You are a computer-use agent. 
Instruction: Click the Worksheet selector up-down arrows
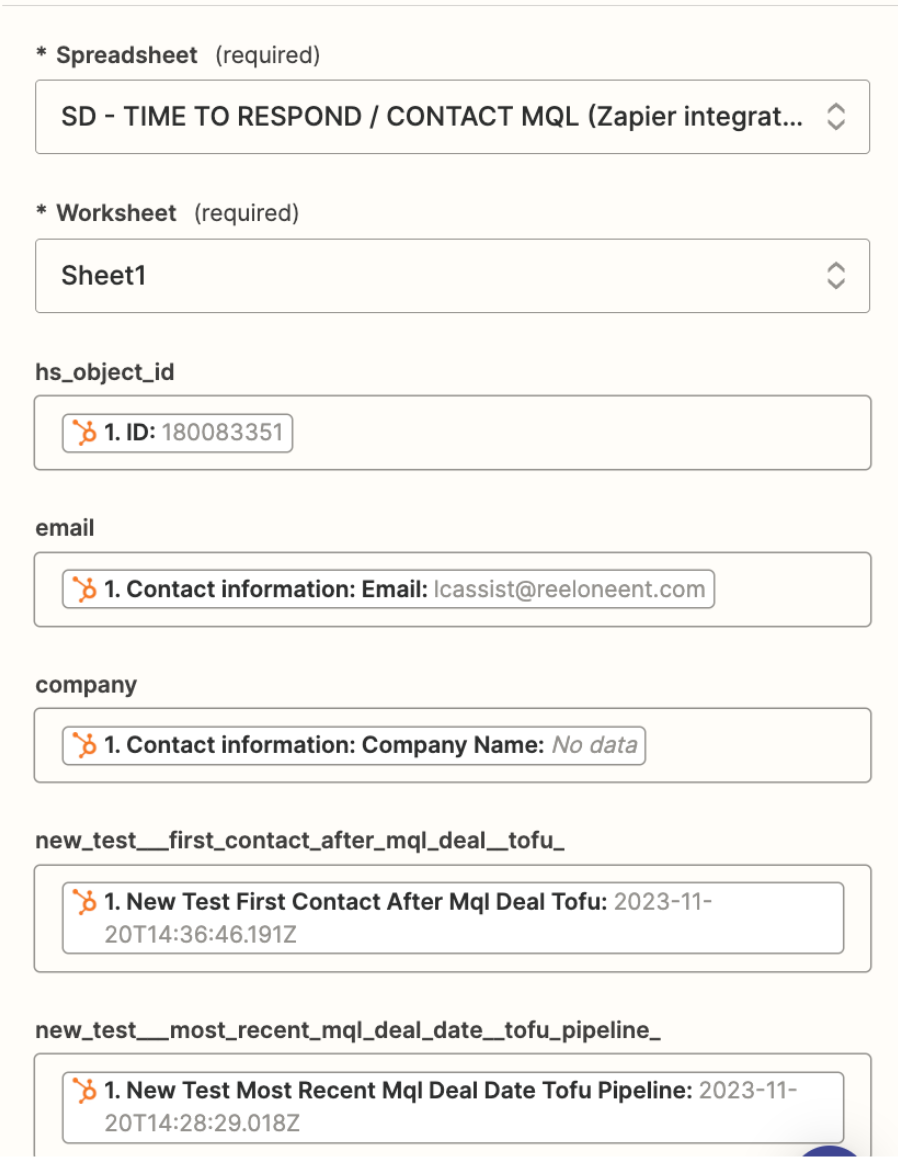(835, 276)
